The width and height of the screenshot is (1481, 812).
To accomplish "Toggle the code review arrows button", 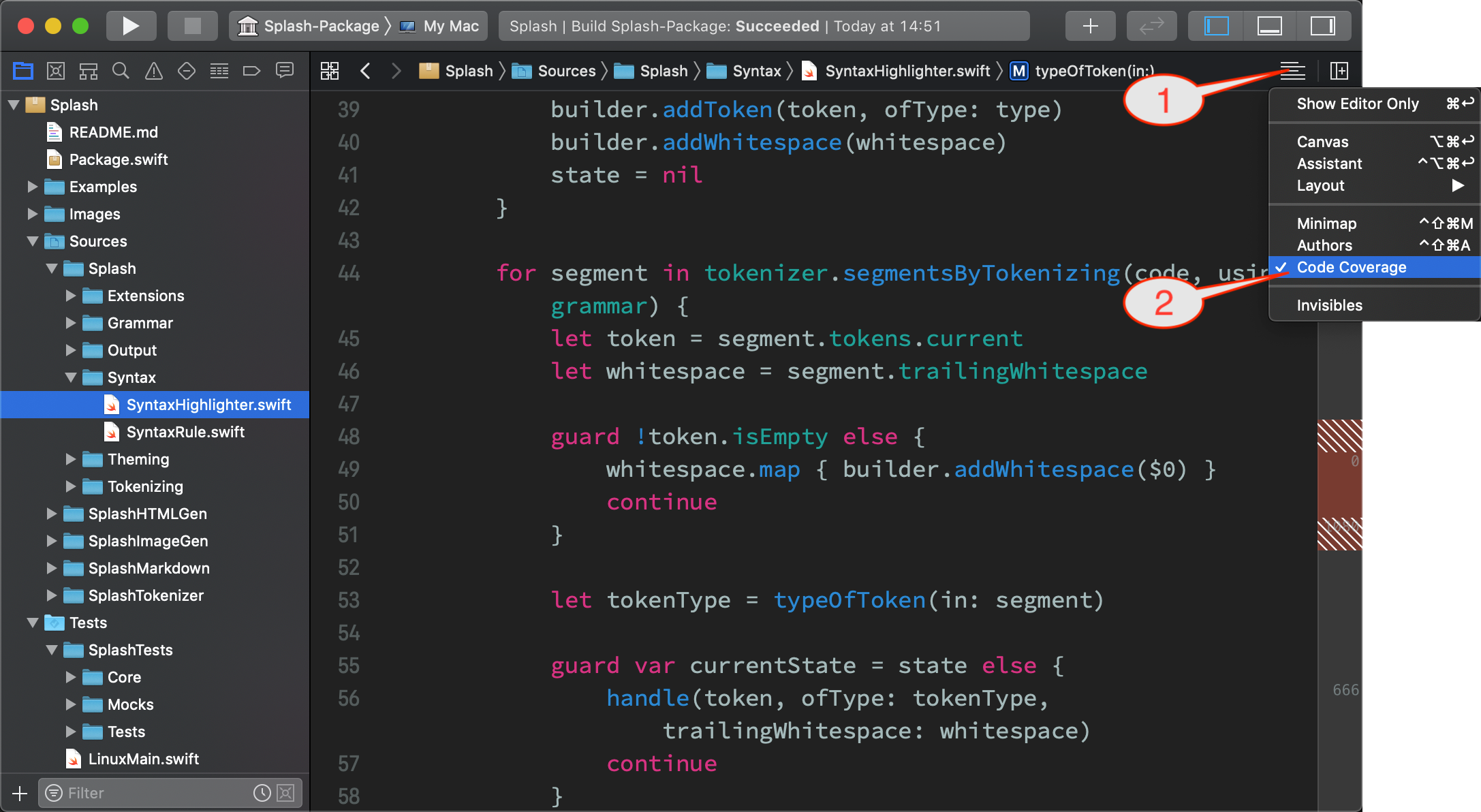I will [x=1151, y=26].
